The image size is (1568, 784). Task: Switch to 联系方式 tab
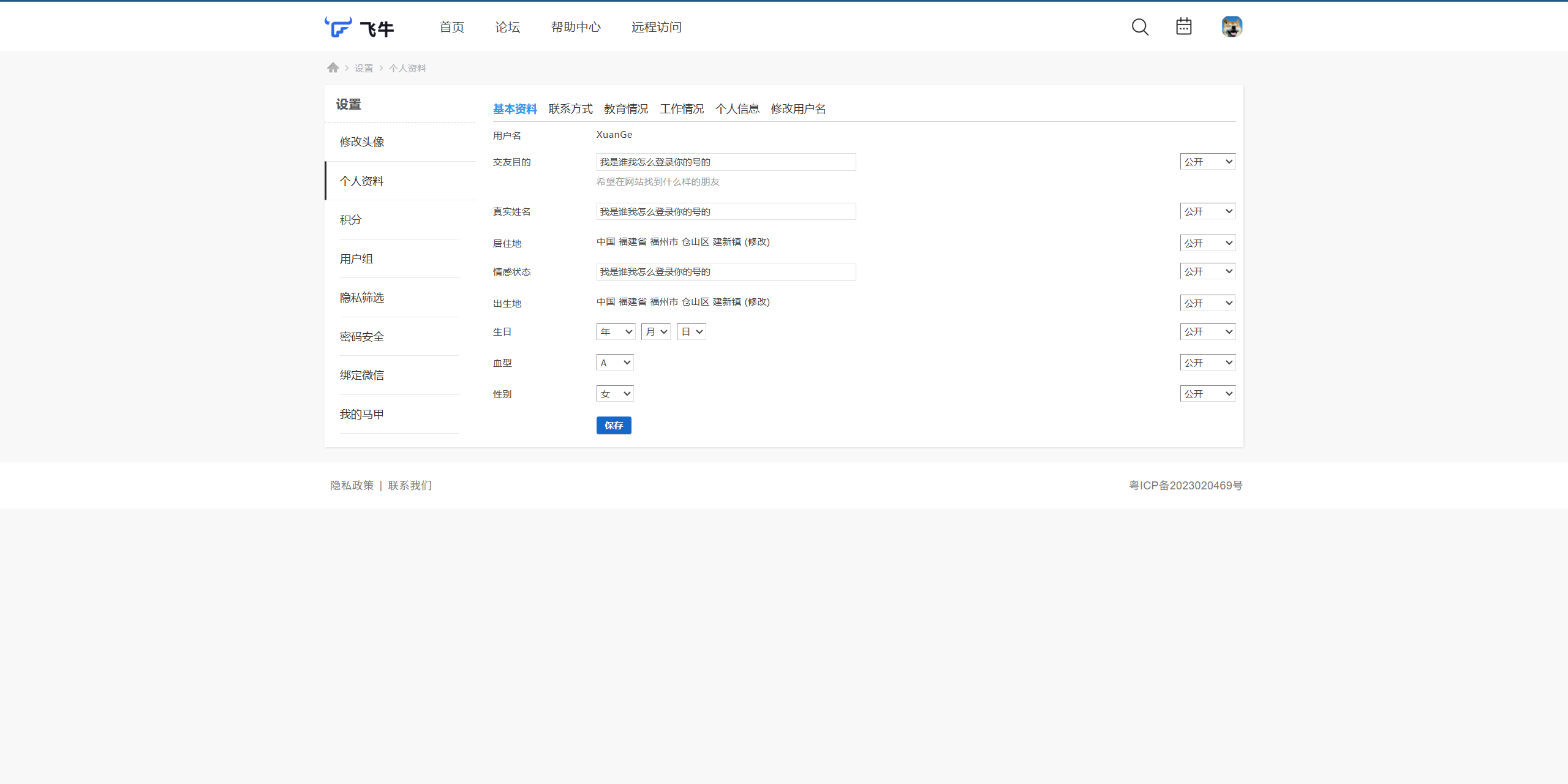tap(570, 109)
